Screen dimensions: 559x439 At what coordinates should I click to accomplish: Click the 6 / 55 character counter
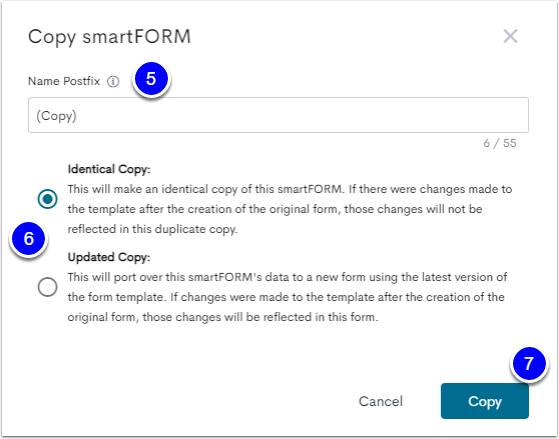(500, 143)
